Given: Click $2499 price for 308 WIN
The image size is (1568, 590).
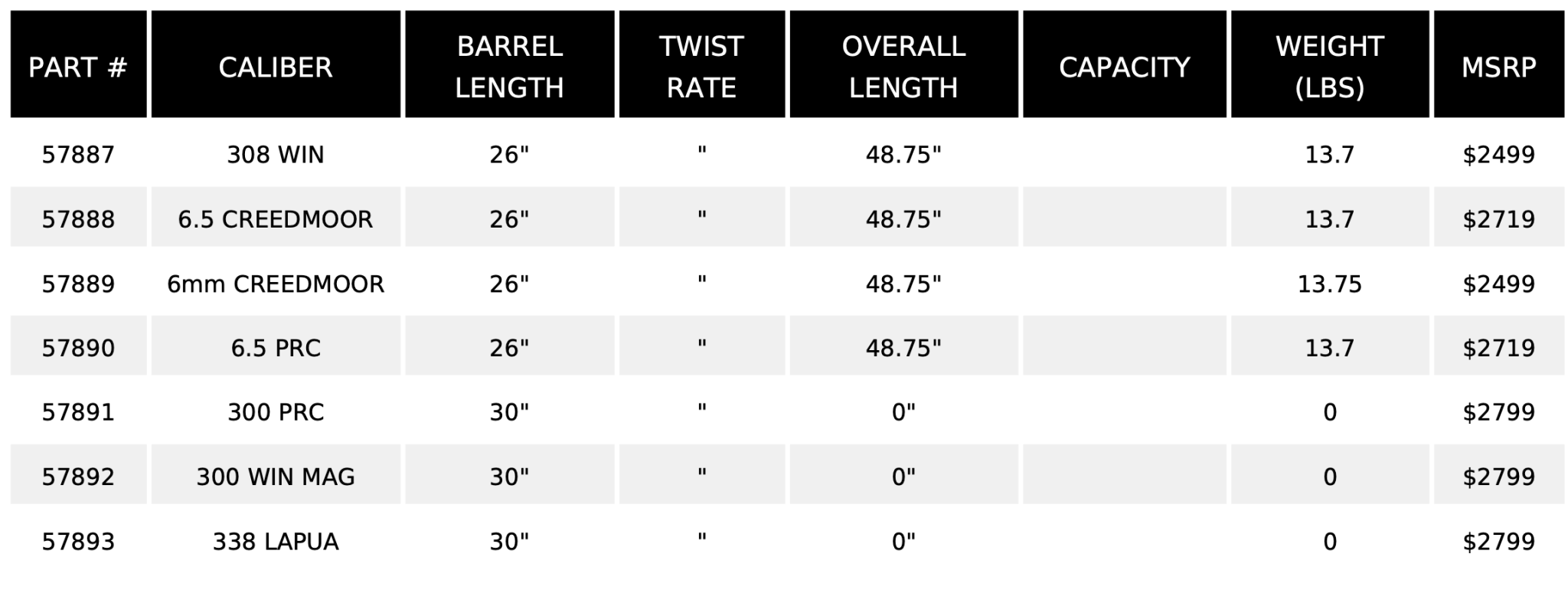Looking at the screenshot, I should 1499,155.
